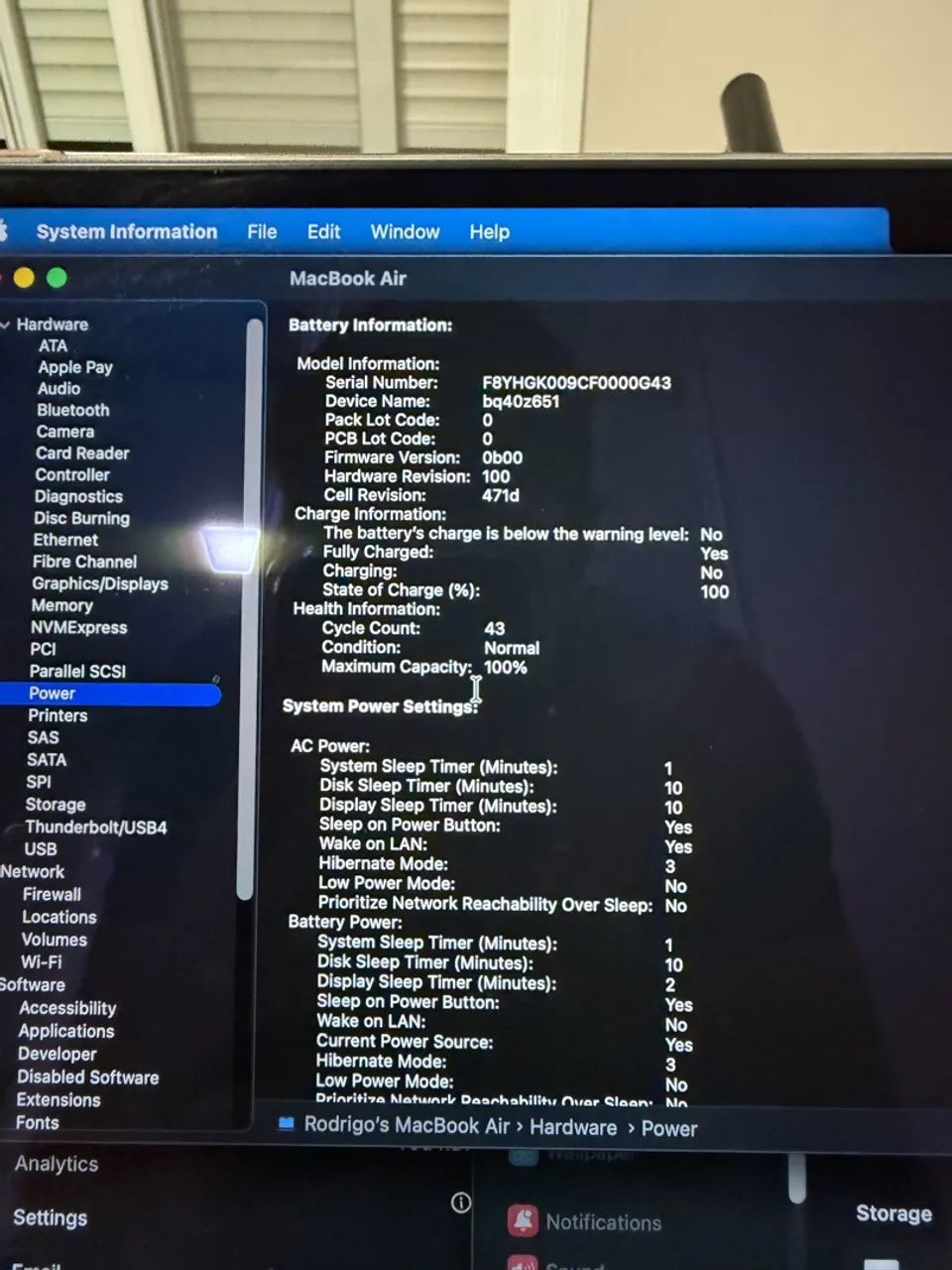
Task: Select Bluetooth in the sidebar
Action: (x=72, y=411)
